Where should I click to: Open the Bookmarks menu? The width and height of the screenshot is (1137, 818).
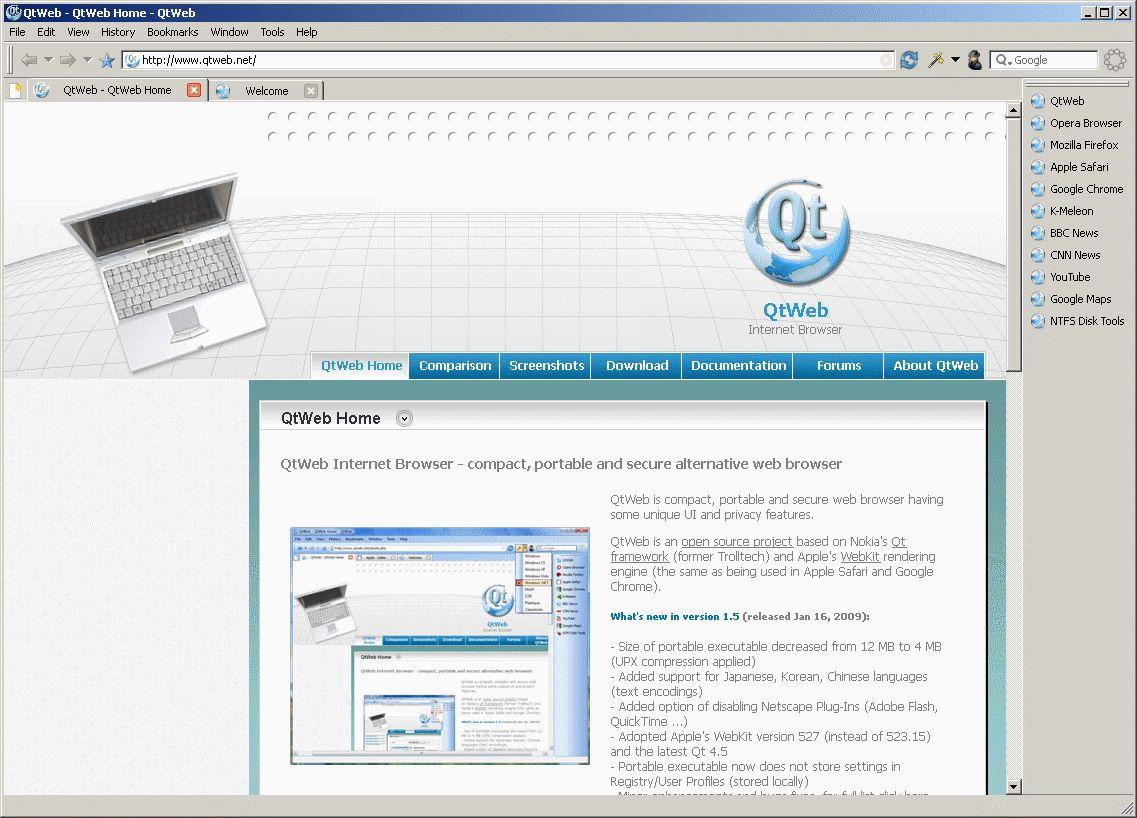pos(173,32)
